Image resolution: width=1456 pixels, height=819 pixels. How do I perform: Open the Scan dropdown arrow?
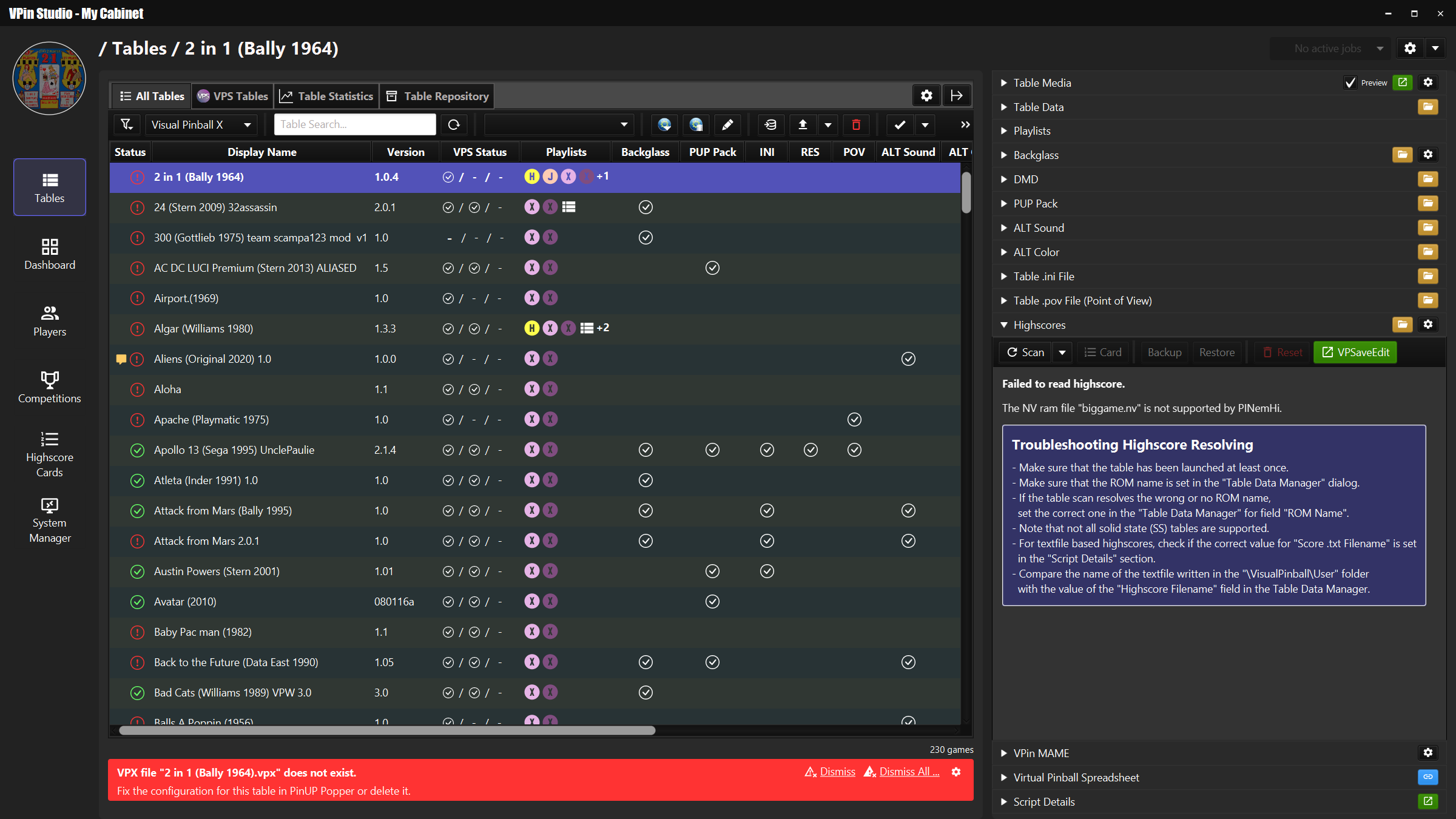click(x=1062, y=352)
